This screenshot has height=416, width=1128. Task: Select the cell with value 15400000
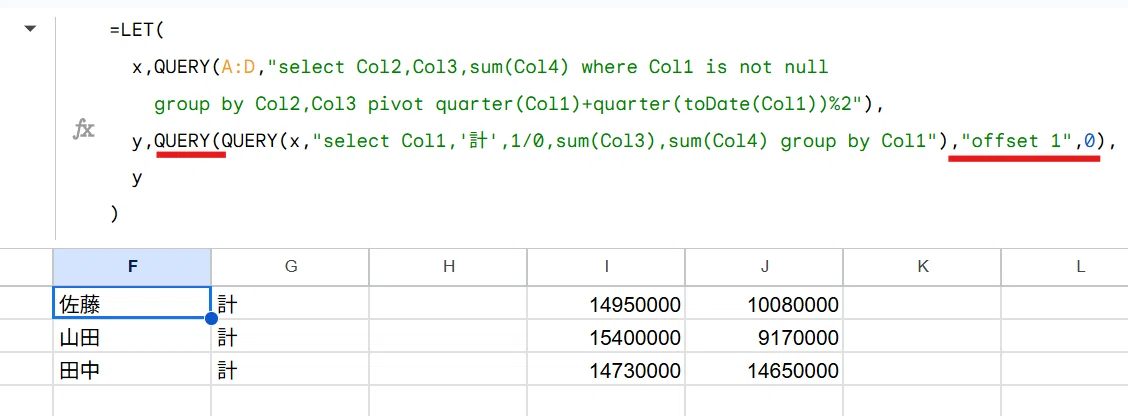click(606, 336)
